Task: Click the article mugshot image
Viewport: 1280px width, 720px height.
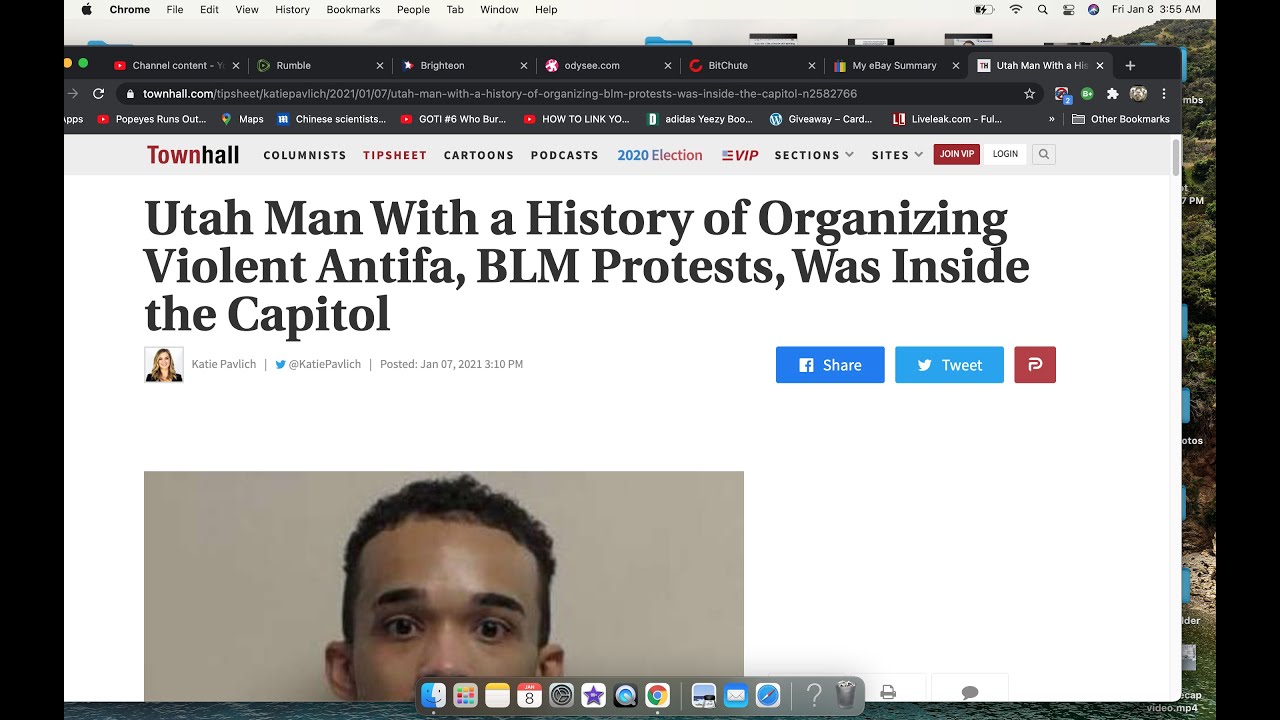Action: (444, 586)
